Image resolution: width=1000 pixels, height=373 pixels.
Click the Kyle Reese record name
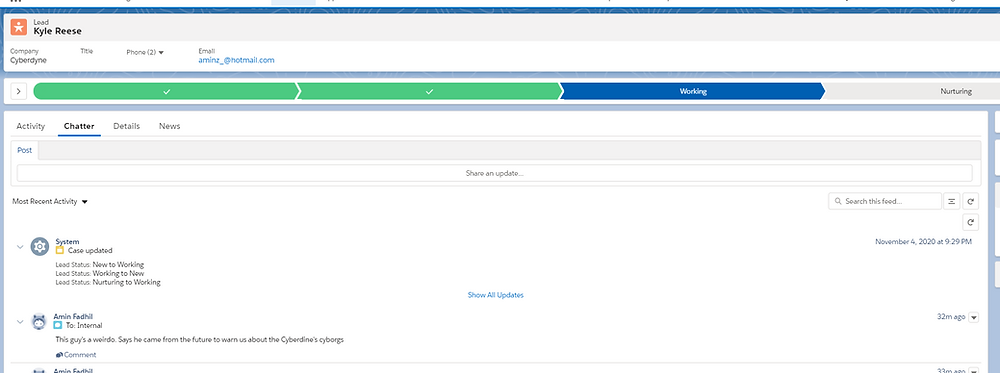[57, 31]
